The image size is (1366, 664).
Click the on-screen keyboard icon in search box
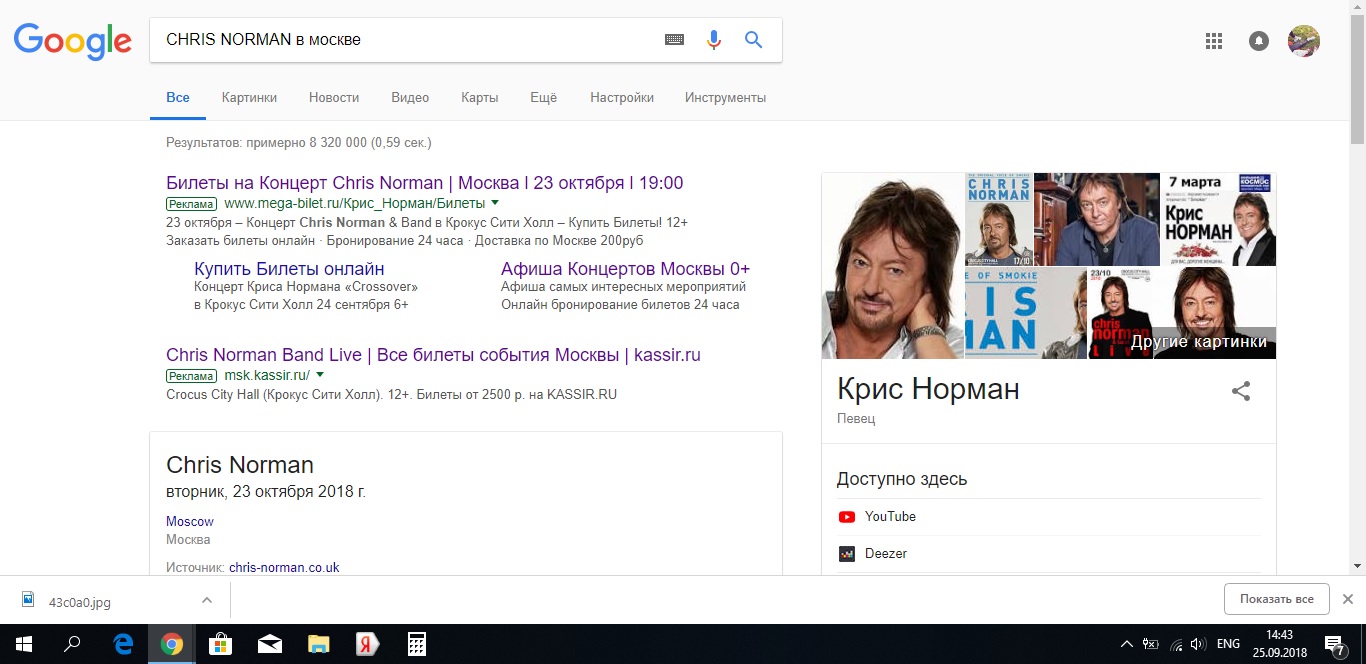(675, 40)
